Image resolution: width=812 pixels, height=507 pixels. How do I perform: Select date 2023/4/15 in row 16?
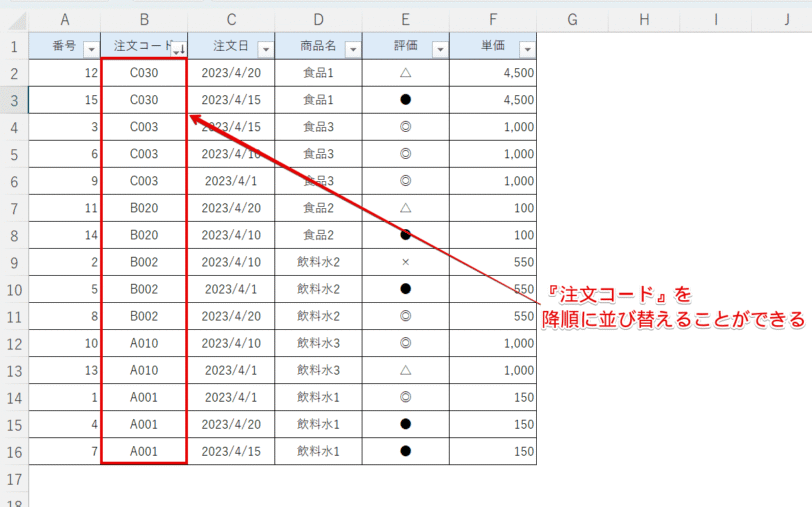tap(231, 452)
